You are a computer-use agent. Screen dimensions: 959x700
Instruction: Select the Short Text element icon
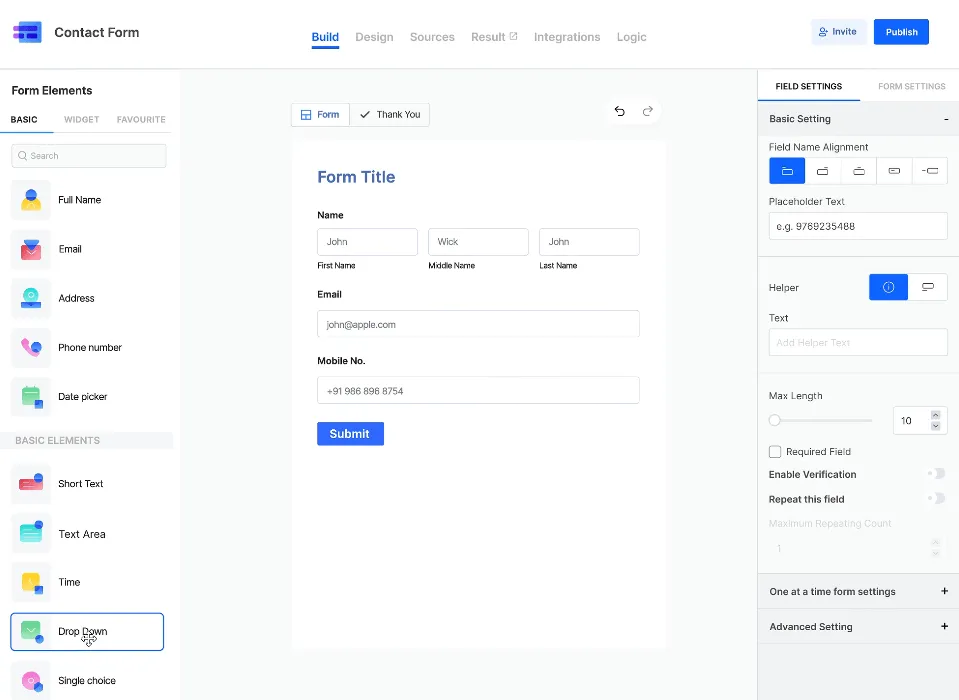click(x=31, y=484)
